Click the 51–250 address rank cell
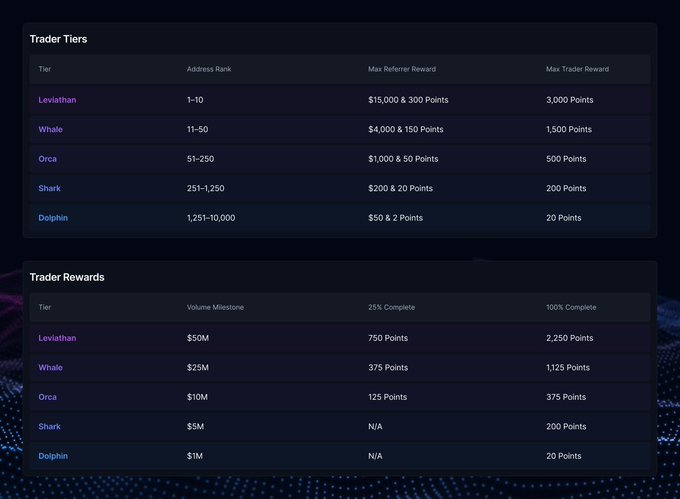The height and width of the screenshot is (499, 680). pyautogui.click(x=200, y=159)
